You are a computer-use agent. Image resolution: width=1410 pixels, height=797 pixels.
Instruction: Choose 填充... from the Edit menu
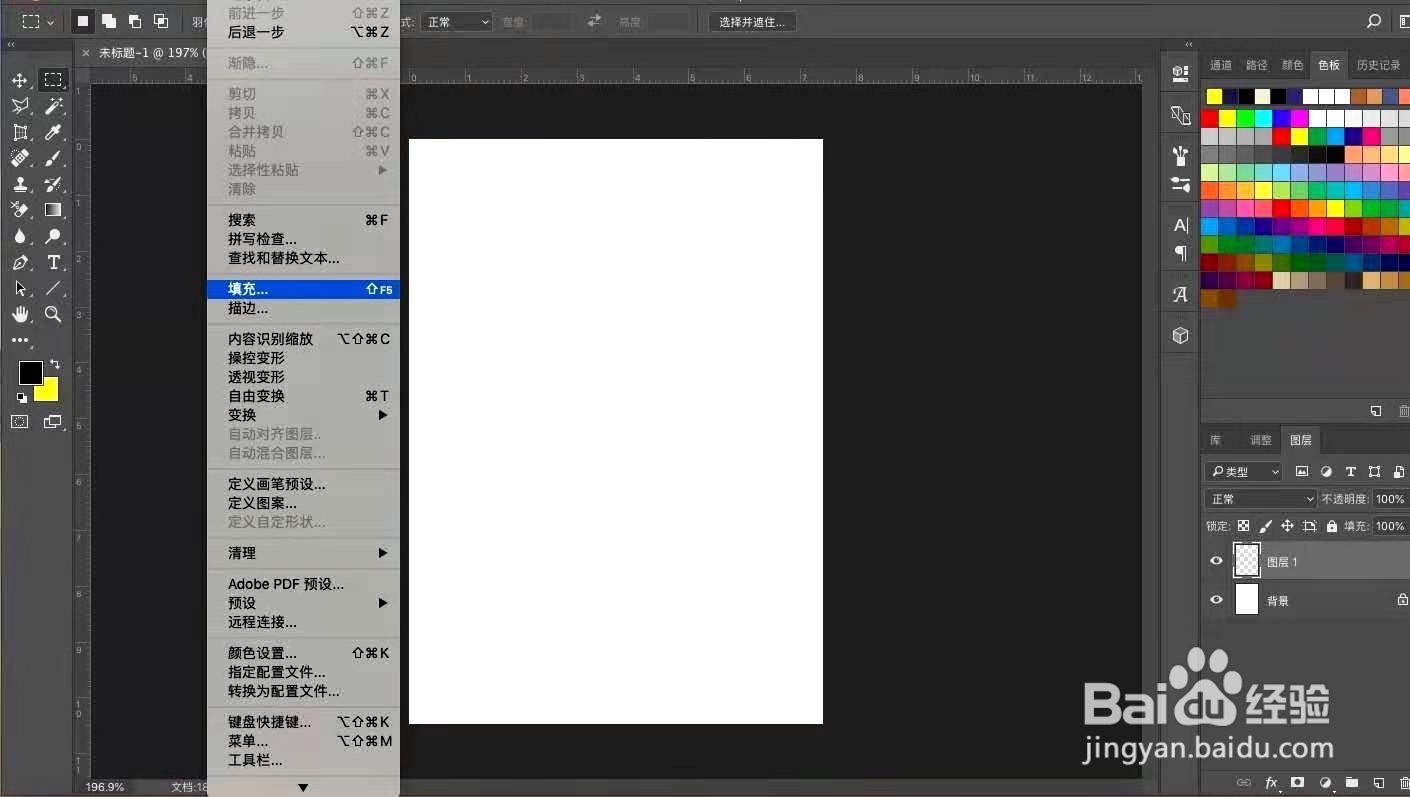tap(304, 289)
